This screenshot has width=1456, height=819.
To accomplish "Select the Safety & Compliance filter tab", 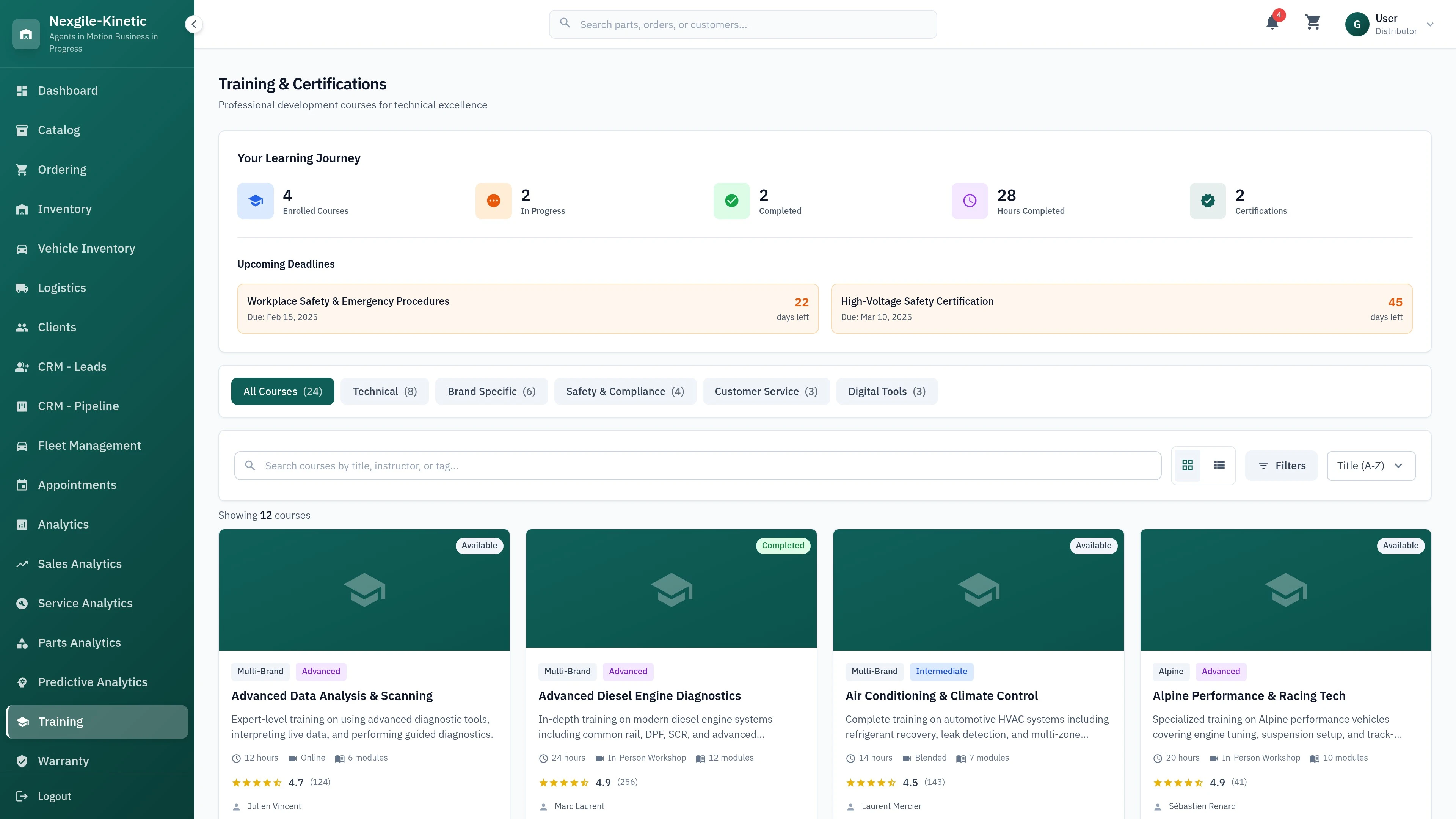I will coord(625,391).
